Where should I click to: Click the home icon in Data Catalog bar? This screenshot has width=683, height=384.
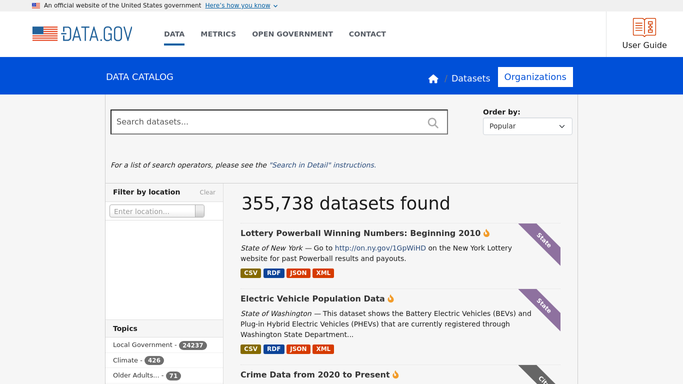(433, 79)
